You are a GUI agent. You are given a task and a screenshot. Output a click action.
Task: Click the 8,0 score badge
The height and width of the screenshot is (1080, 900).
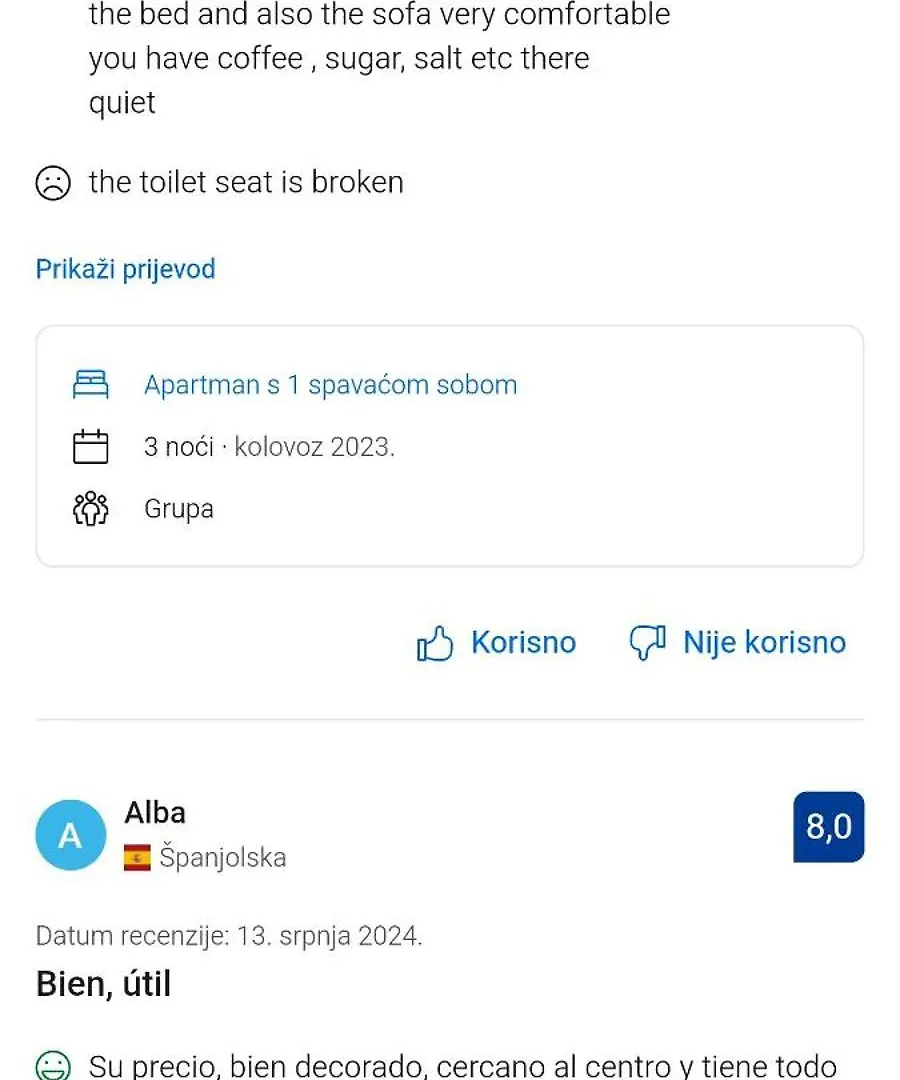point(828,827)
